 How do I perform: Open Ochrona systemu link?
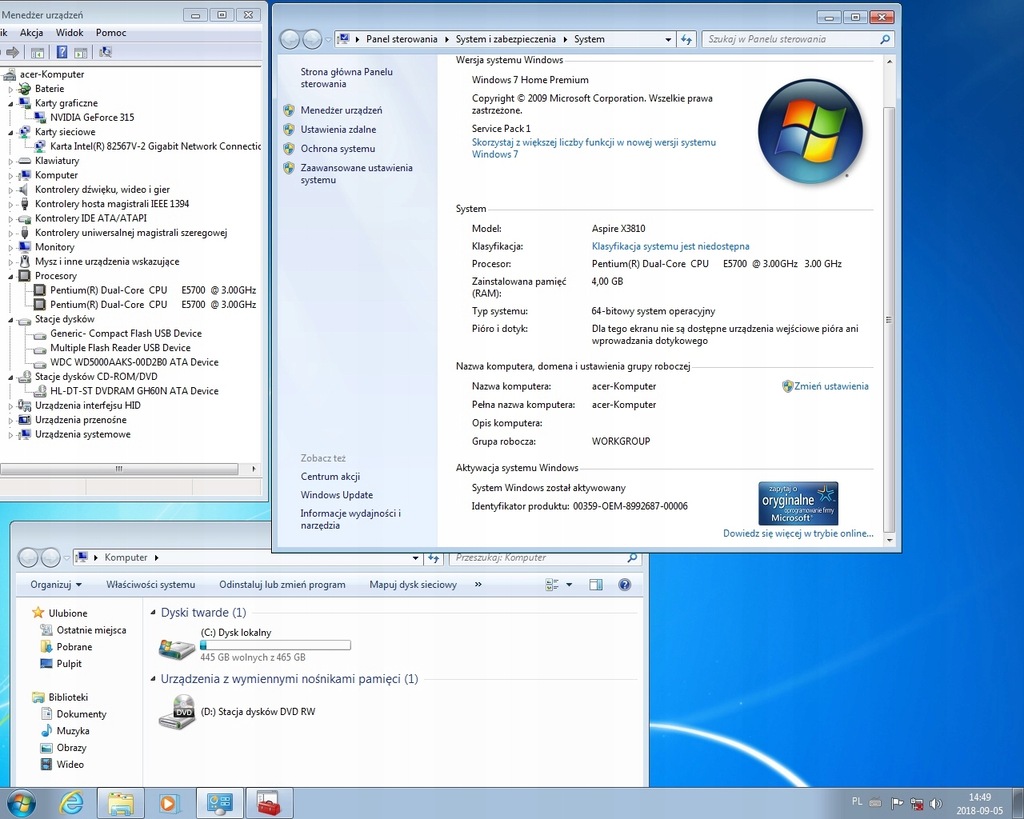338,148
